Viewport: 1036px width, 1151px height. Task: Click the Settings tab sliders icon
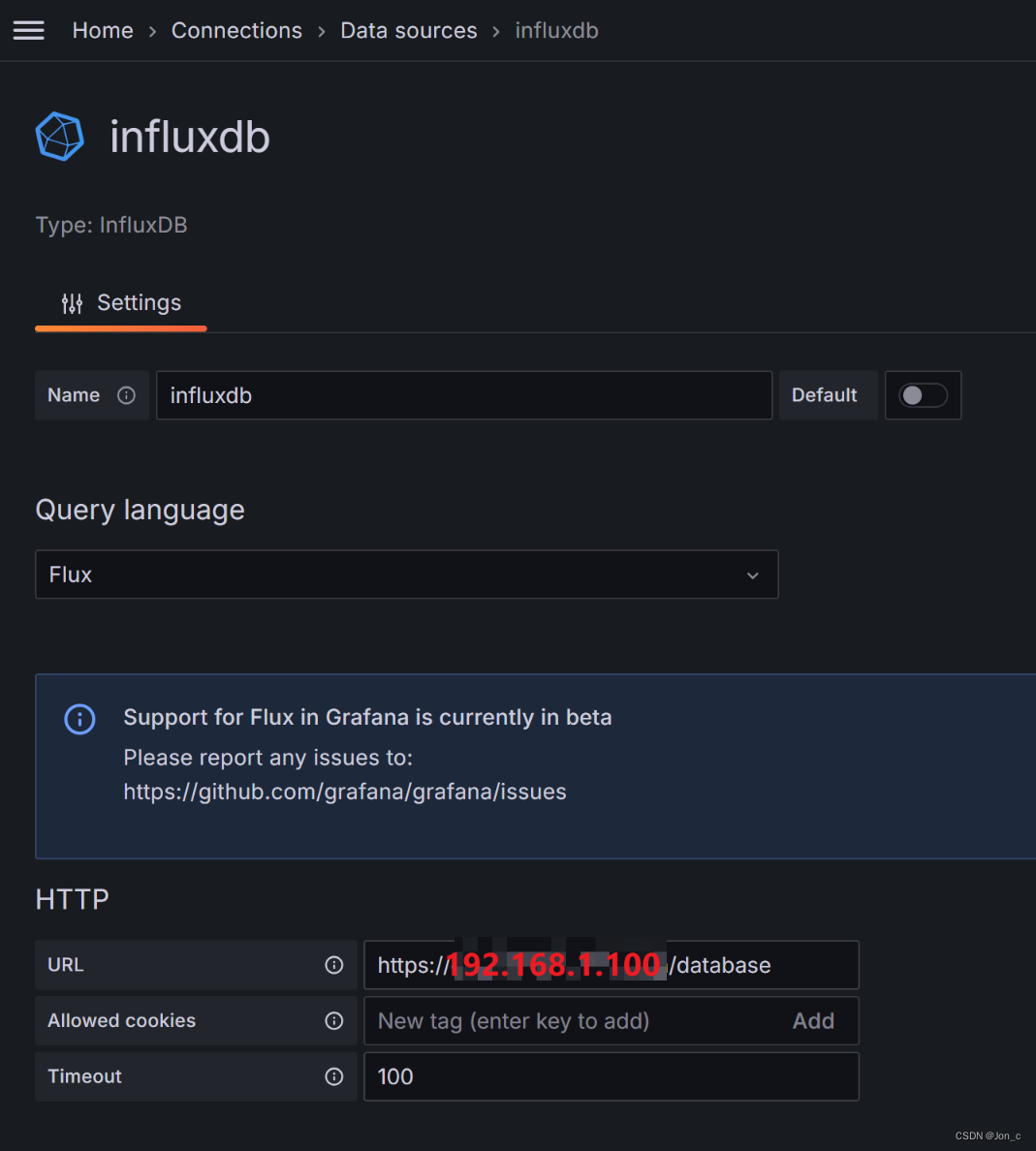point(72,303)
